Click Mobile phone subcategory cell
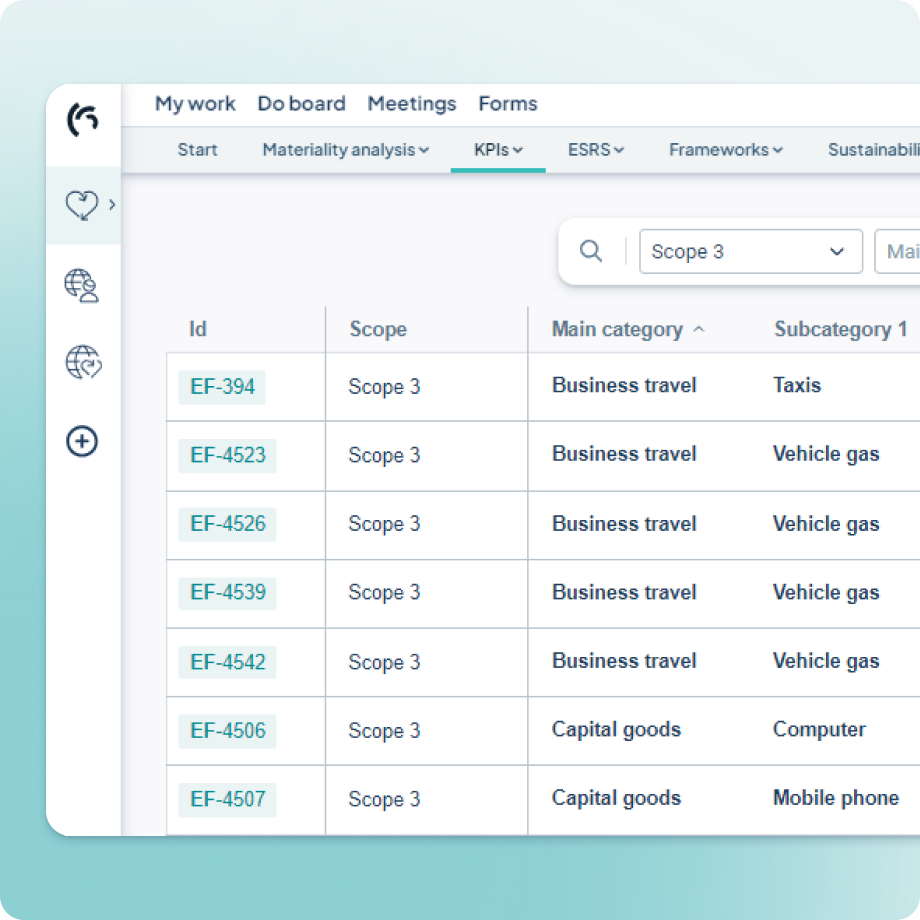Viewport: 920px width, 920px height. click(836, 798)
